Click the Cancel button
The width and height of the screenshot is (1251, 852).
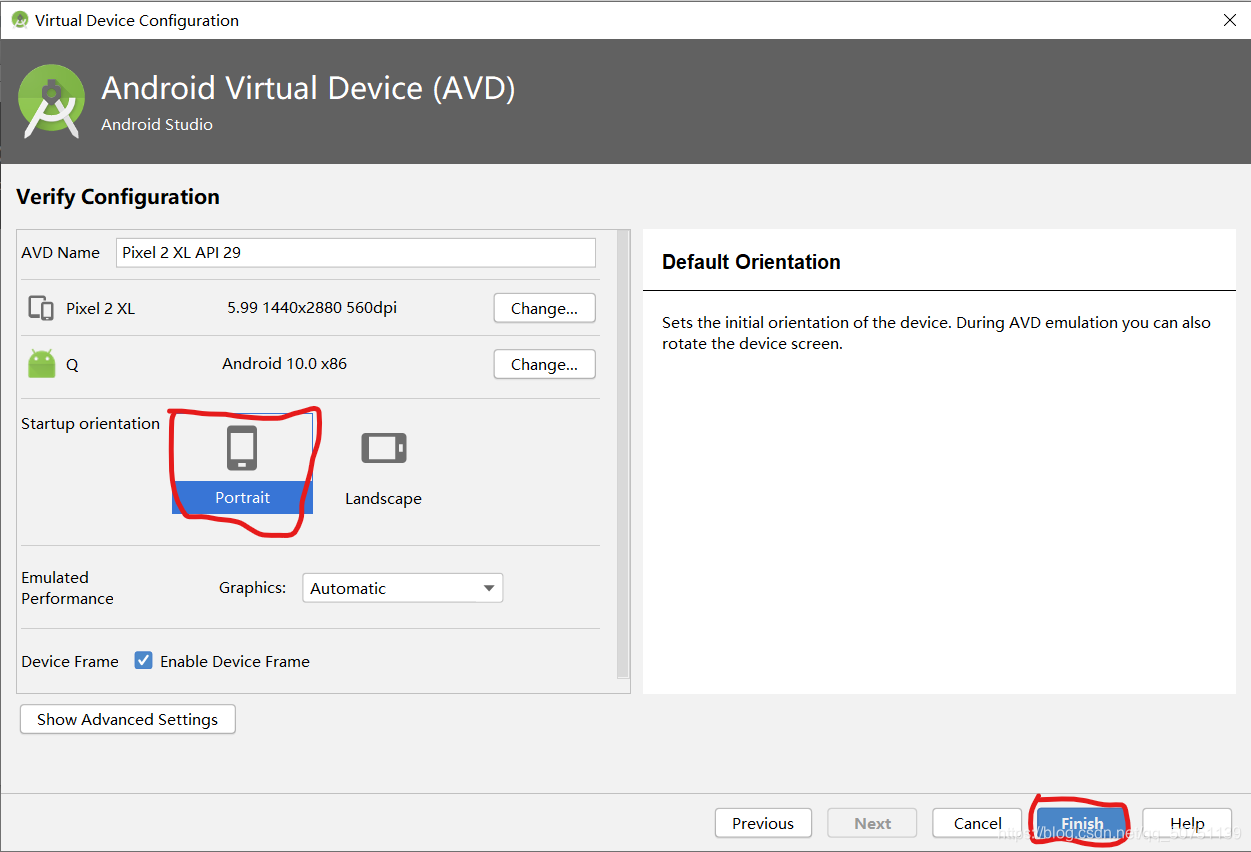[978, 823]
